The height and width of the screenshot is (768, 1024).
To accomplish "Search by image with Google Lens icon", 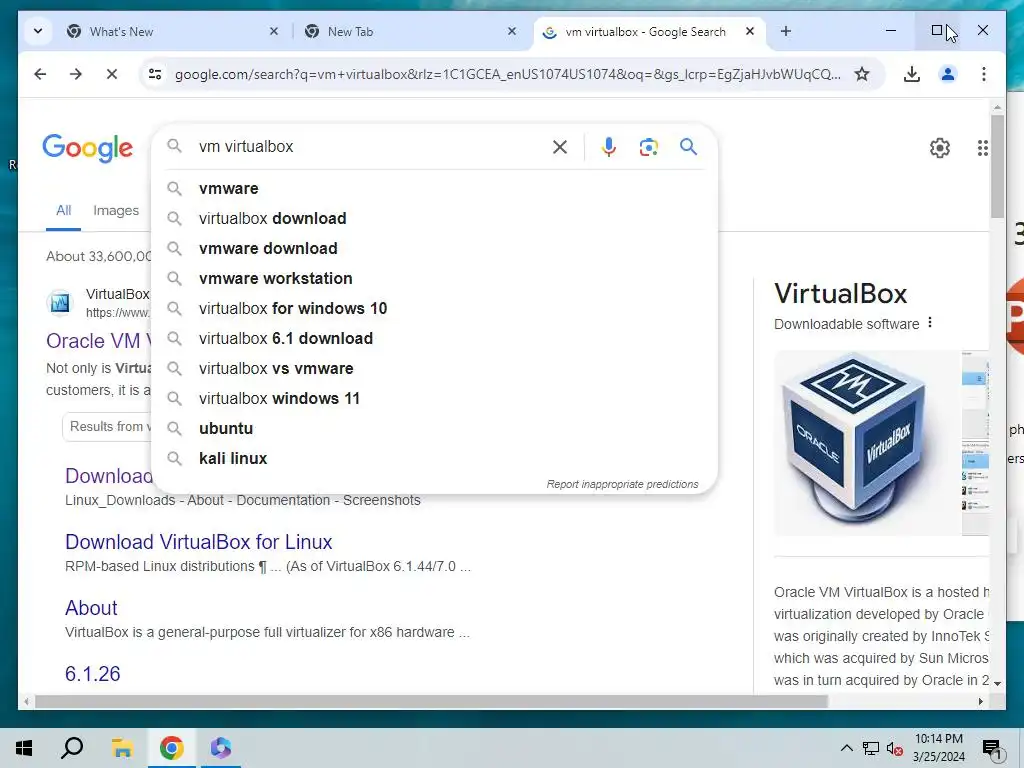I will pos(648,147).
